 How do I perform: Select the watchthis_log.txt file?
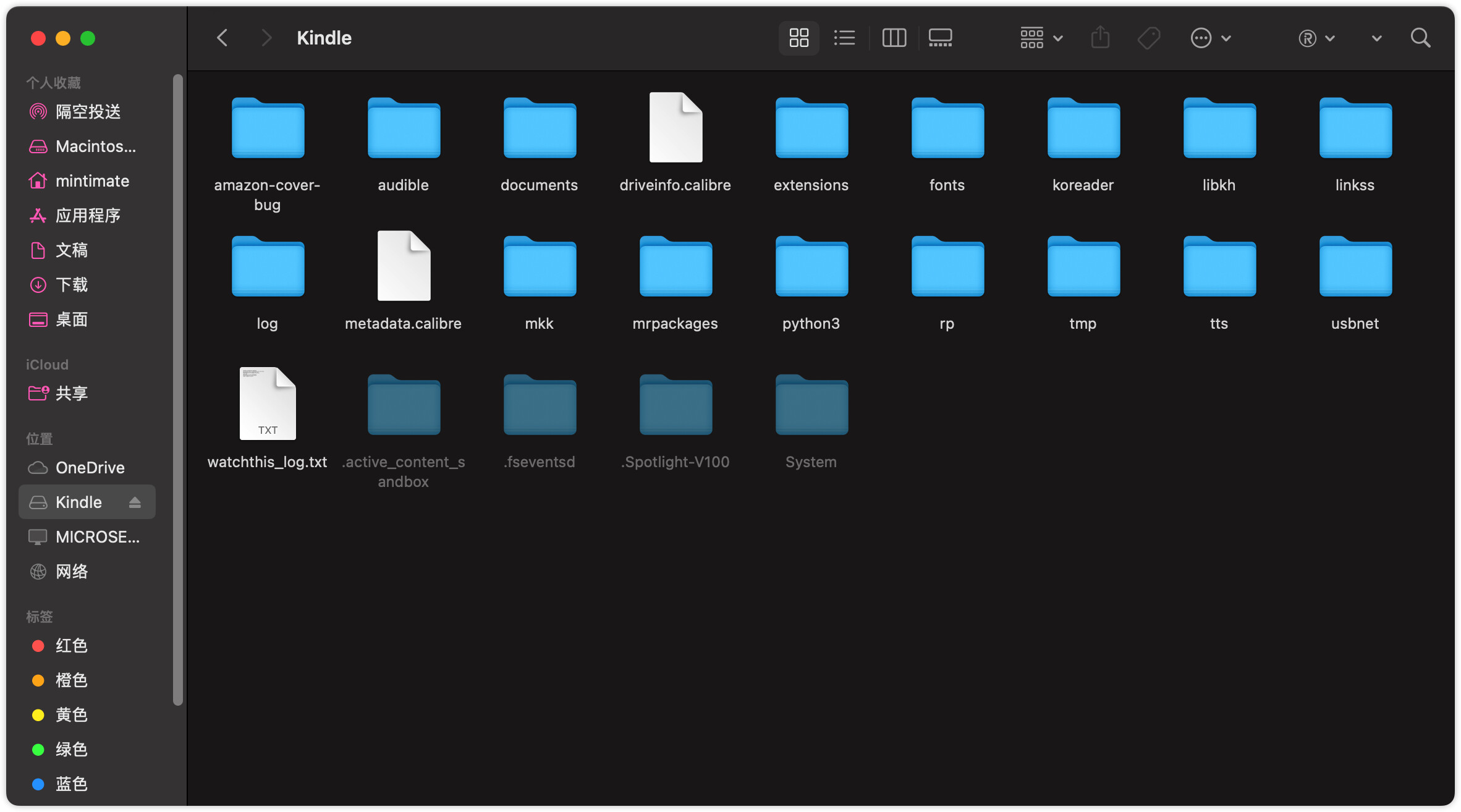tap(268, 405)
